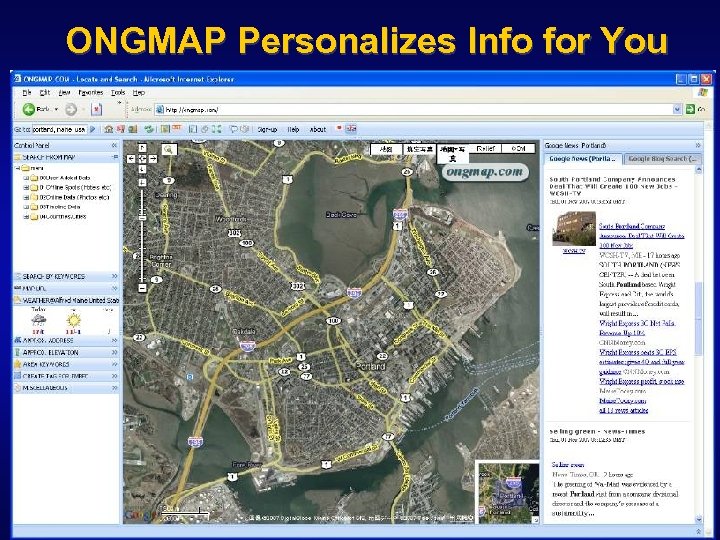The image size is (720, 540).
Task: Collapse the Control Panel sidebar
Action: 114,146
